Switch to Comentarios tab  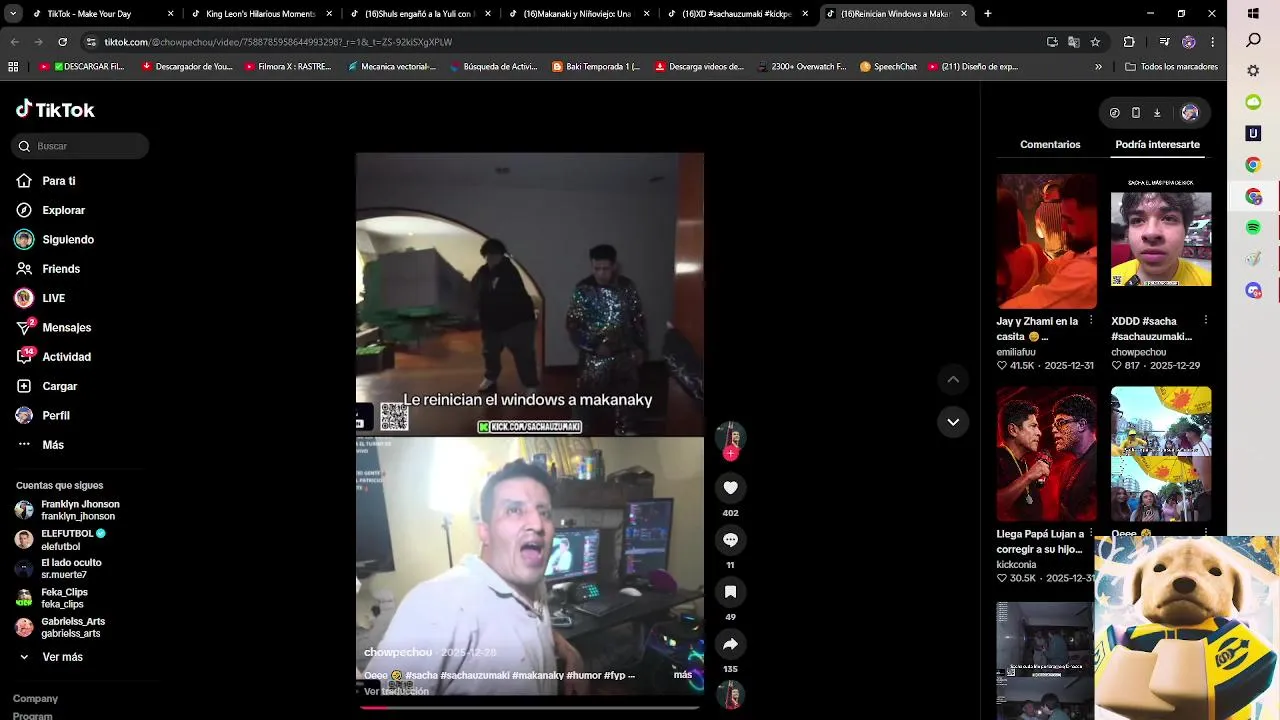pos(1050,145)
